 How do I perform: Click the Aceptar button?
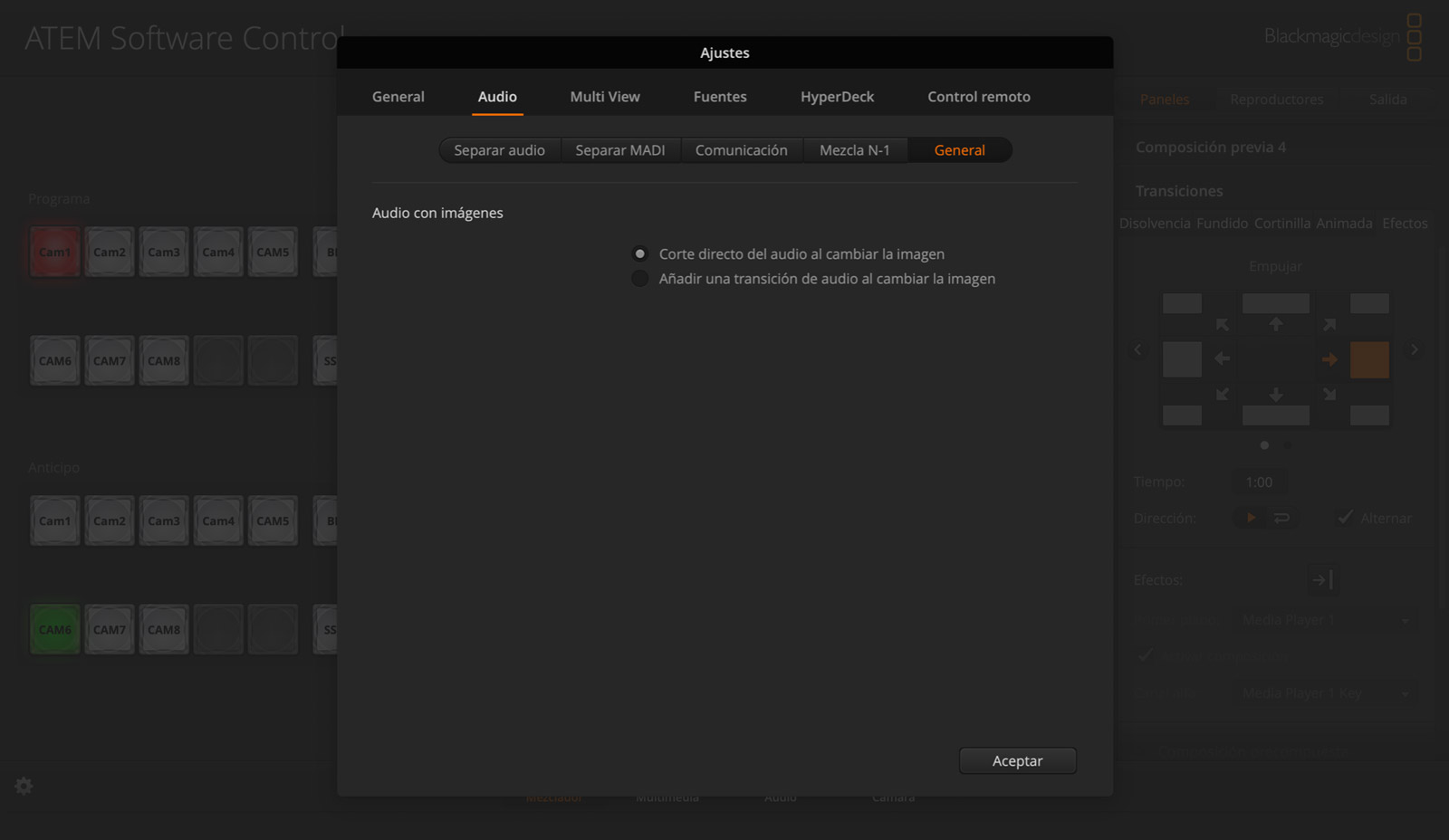[x=1018, y=761]
